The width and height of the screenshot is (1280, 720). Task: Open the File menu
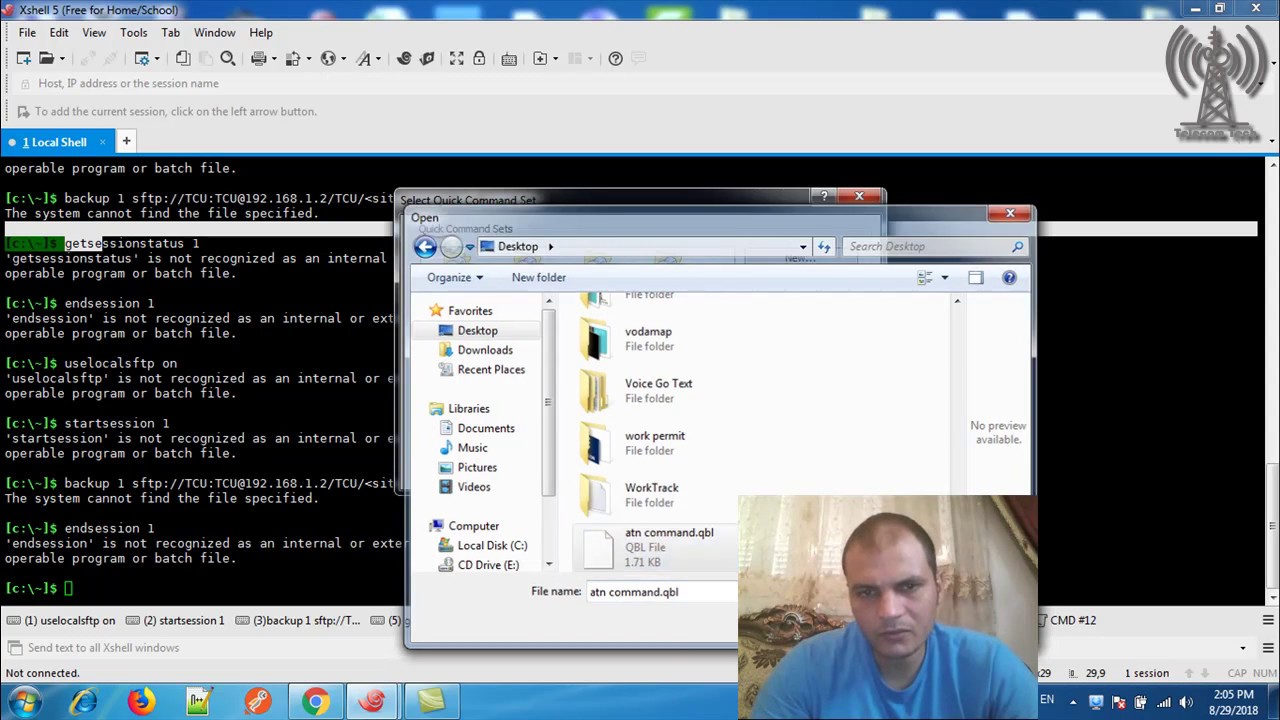(27, 32)
